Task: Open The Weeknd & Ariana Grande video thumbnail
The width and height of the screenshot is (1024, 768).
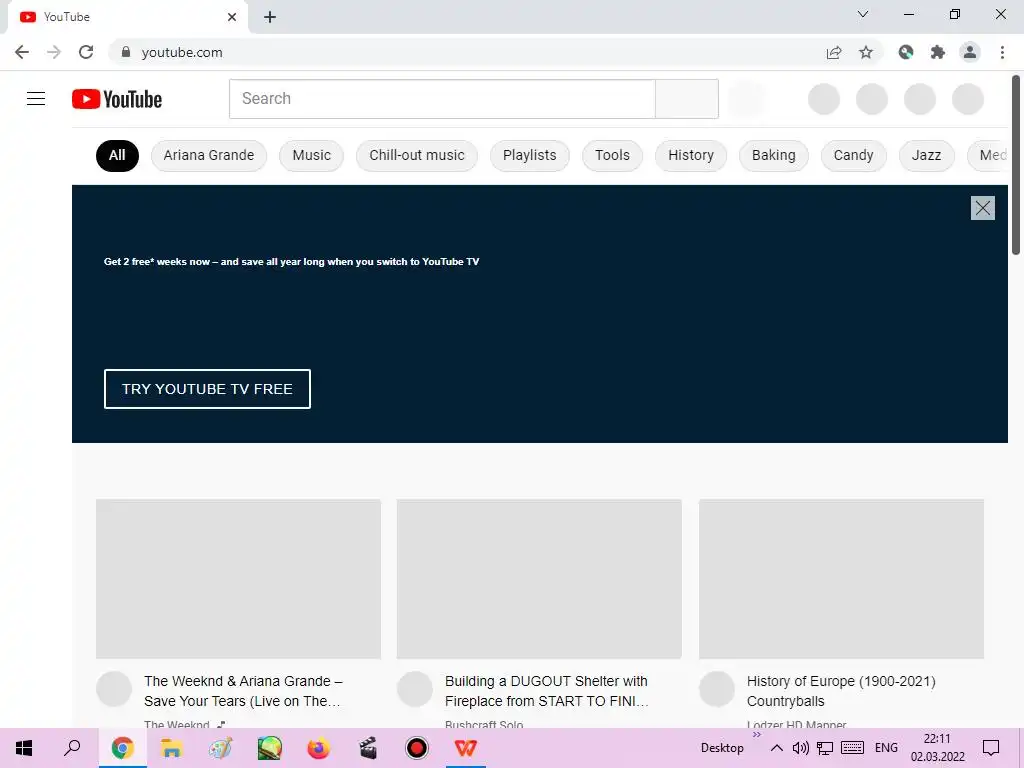Action: 238,579
